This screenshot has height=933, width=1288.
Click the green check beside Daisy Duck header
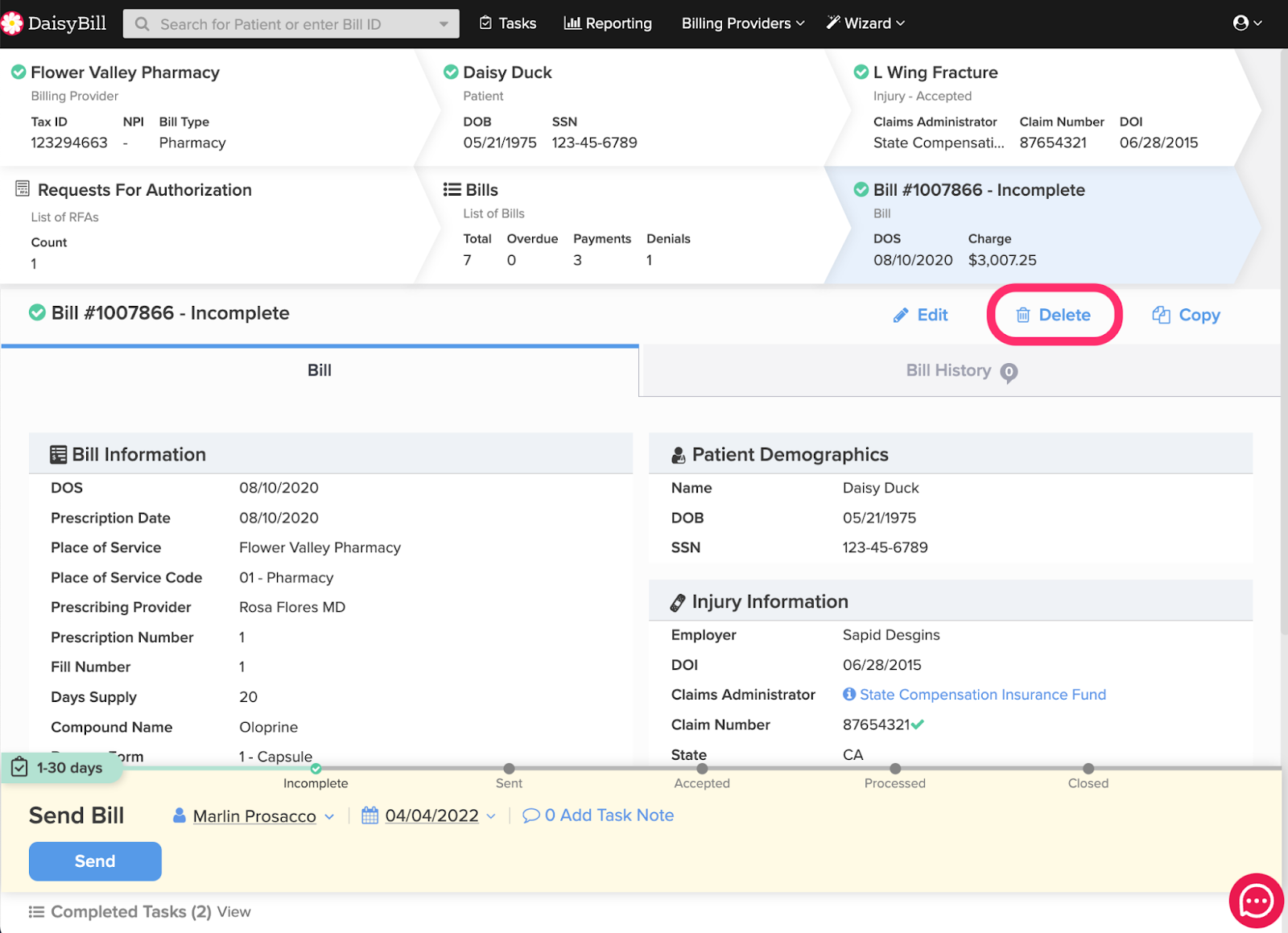(451, 72)
